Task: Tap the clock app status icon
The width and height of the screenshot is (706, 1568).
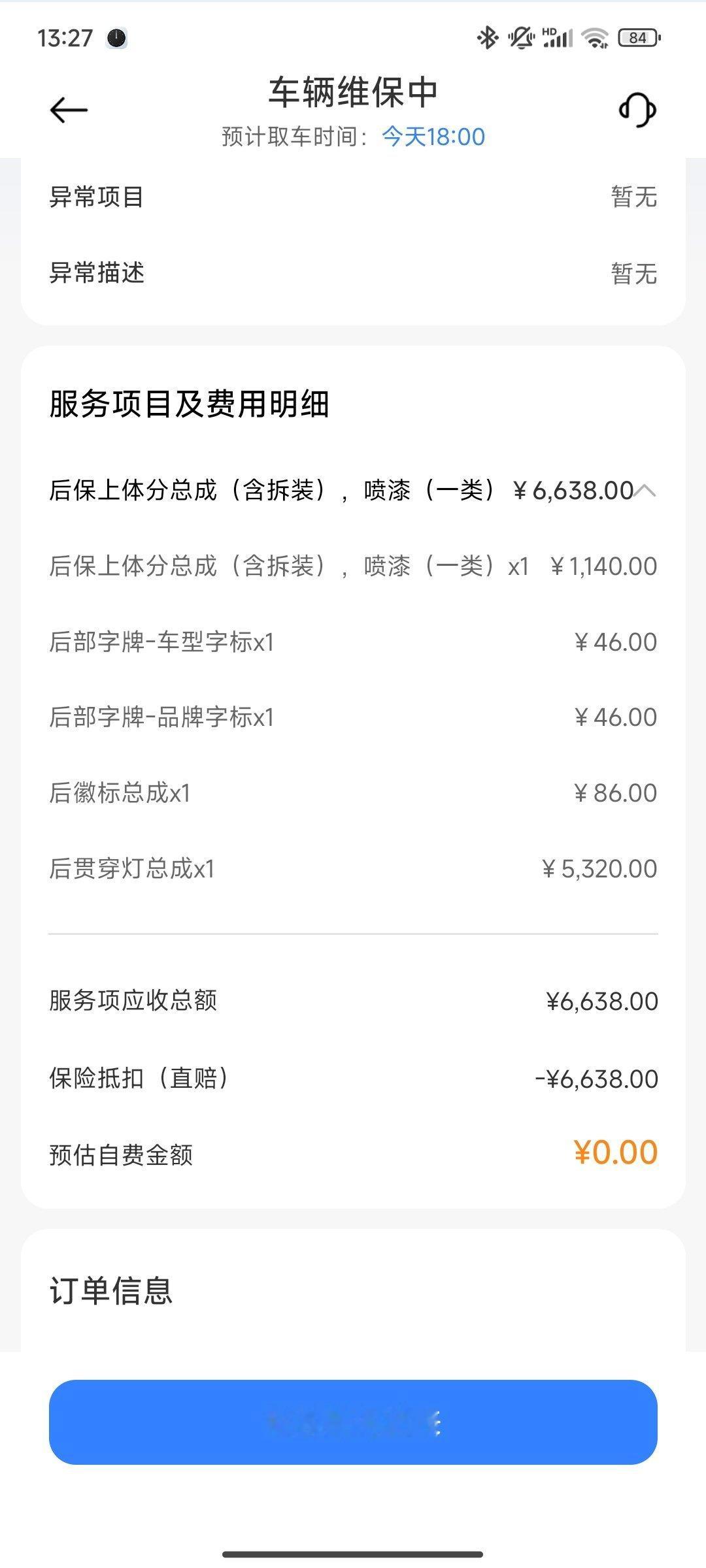Action: (x=117, y=38)
